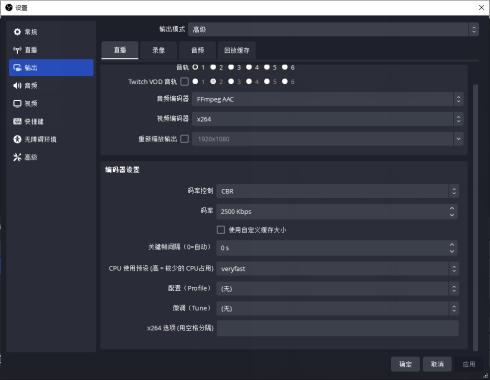Click the 取消 button
The height and width of the screenshot is (380, 490).
437,364
